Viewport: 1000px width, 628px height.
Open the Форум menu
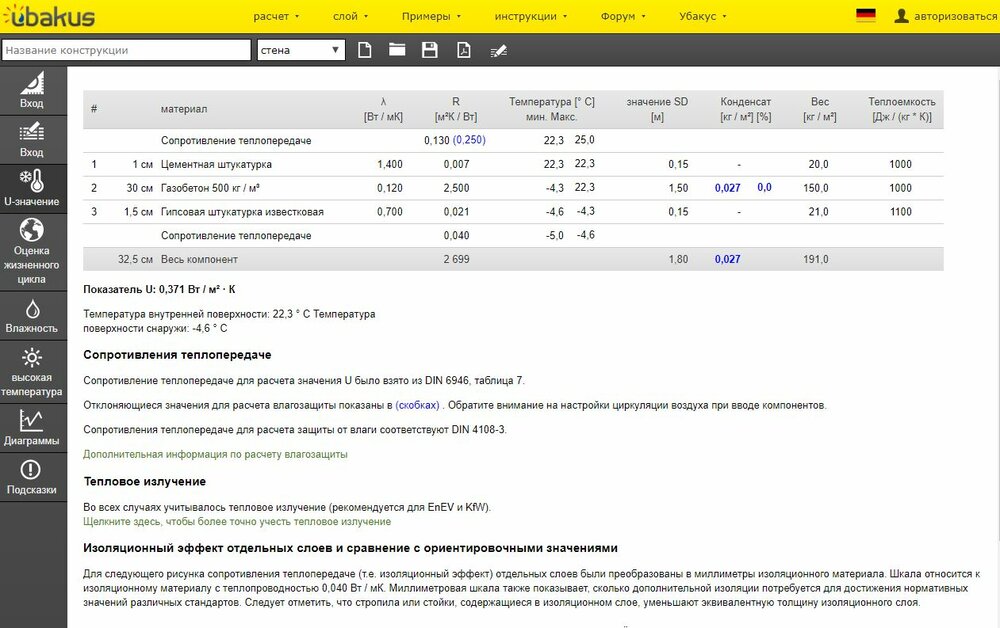pos(623,17)
